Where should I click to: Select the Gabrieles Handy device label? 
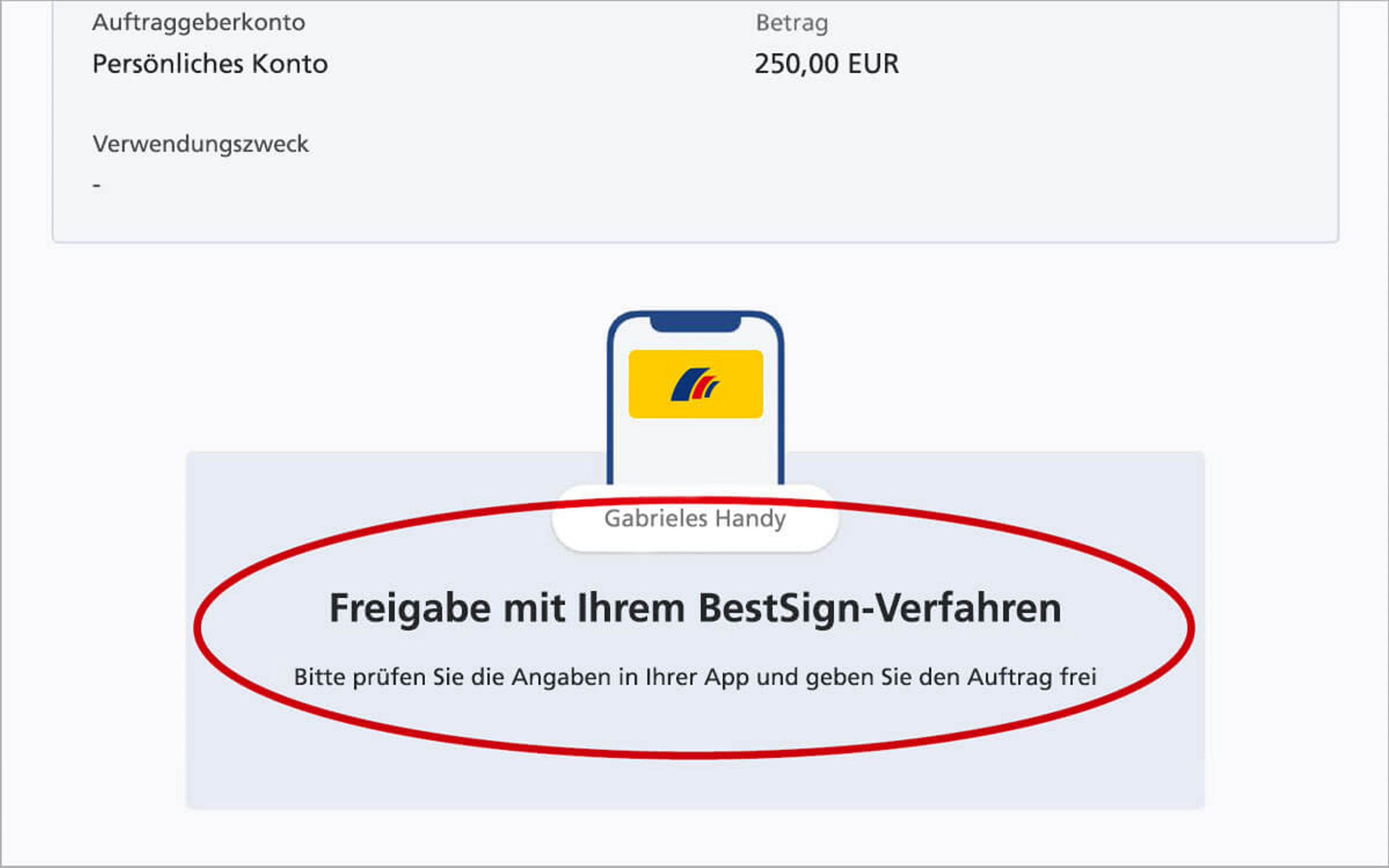tap(695, 519)
